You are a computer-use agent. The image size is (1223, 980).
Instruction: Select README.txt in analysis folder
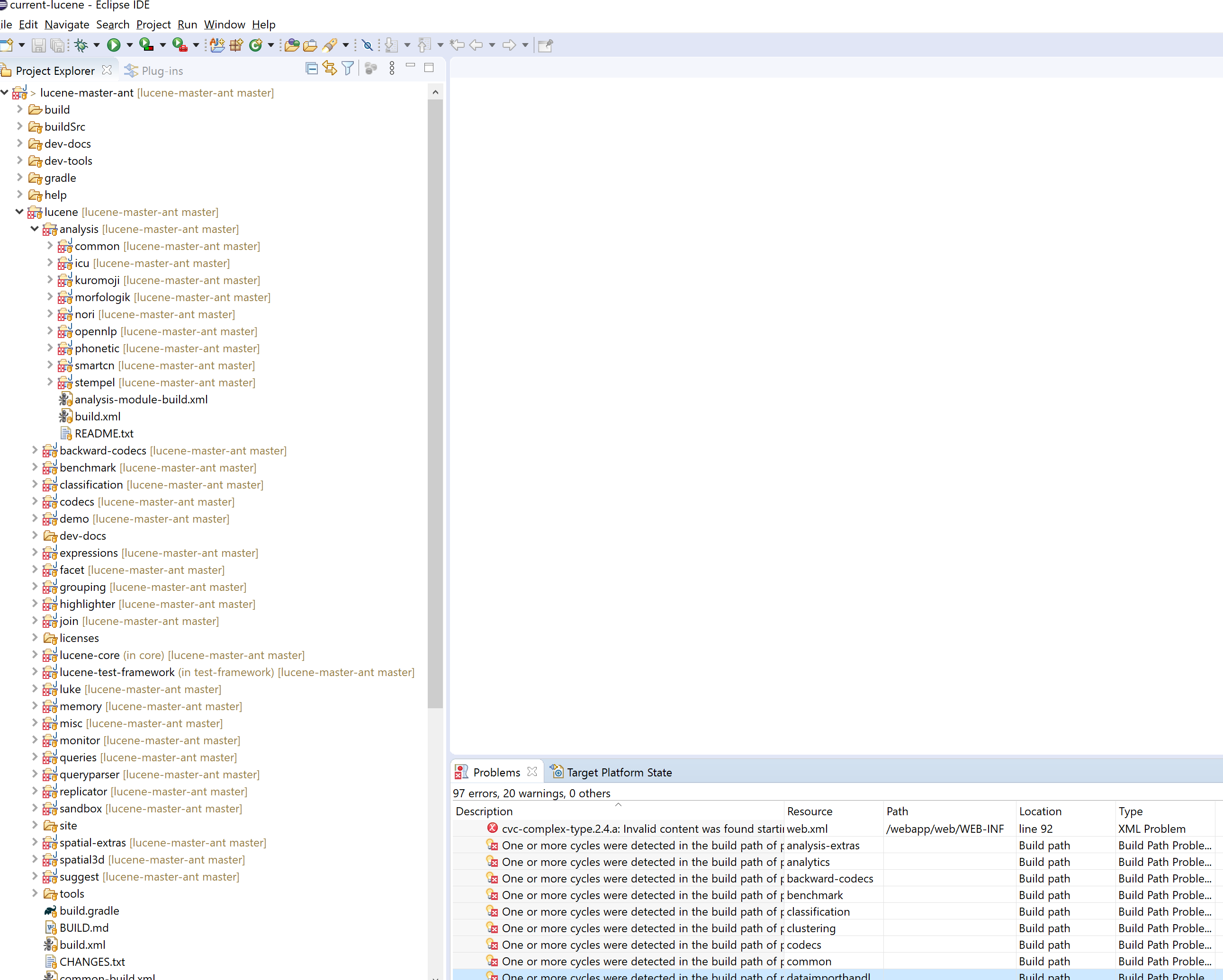click(104, 433)
